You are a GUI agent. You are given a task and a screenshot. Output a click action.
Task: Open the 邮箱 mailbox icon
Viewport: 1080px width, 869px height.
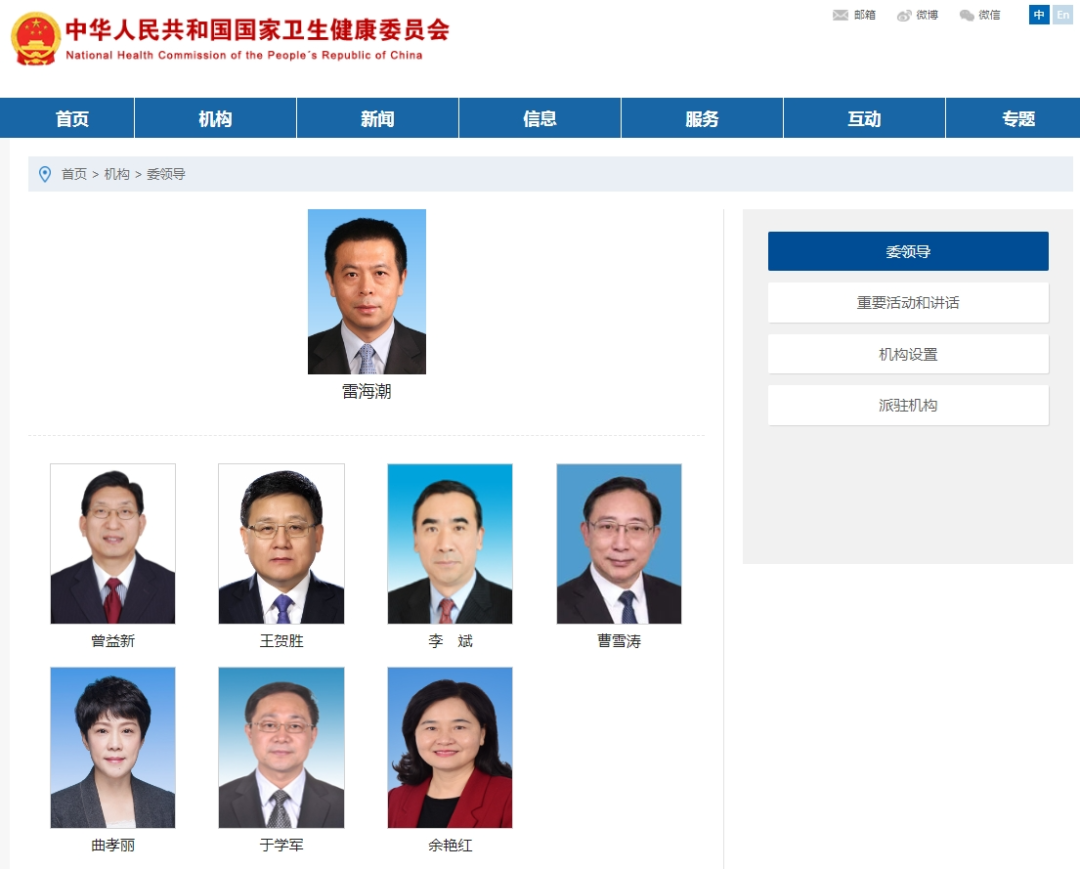tap(856, 15)
